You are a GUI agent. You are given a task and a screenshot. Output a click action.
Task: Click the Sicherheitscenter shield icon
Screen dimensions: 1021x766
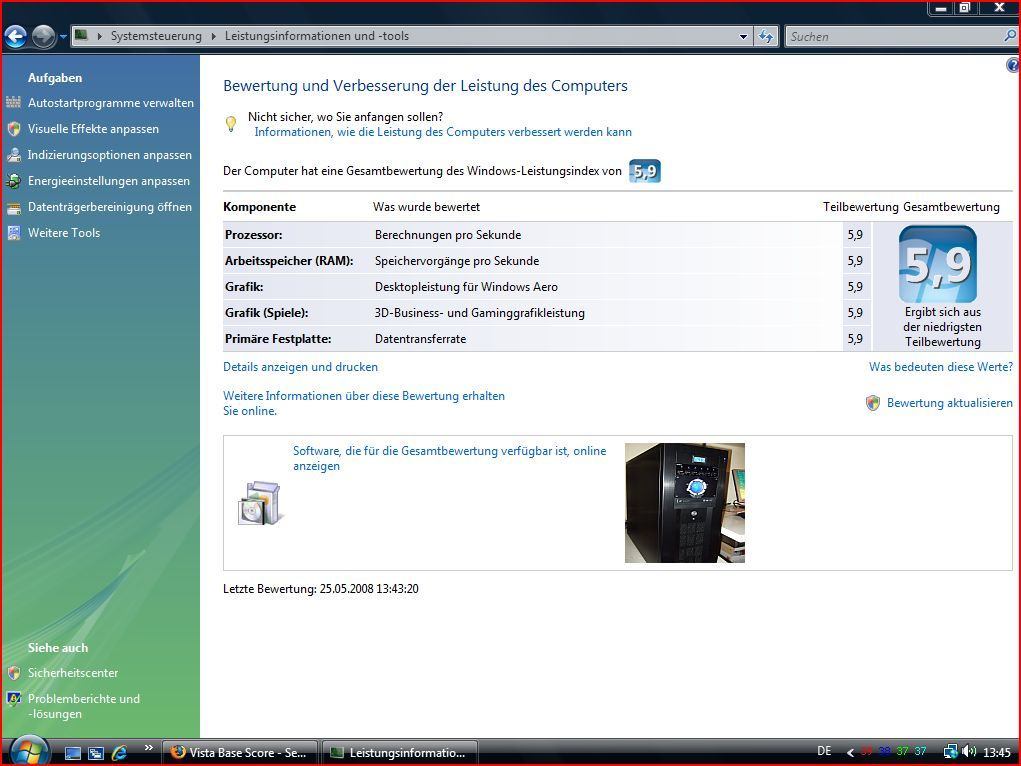click(14, 672)
